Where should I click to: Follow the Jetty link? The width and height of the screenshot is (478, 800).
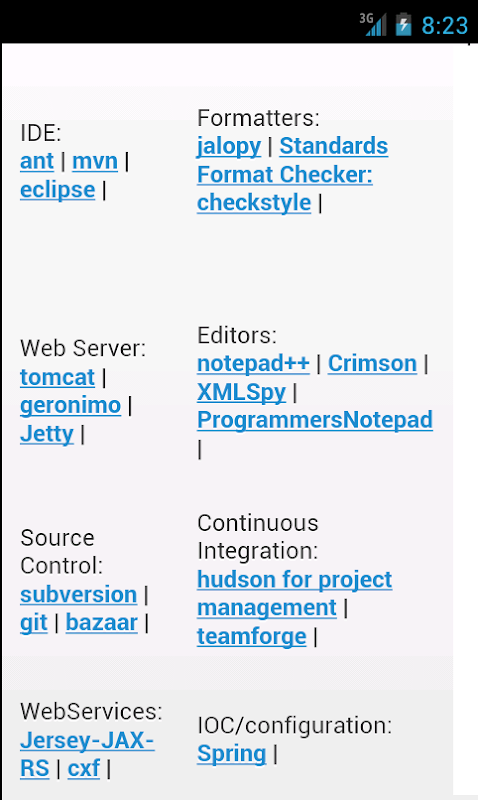point(47,434)
